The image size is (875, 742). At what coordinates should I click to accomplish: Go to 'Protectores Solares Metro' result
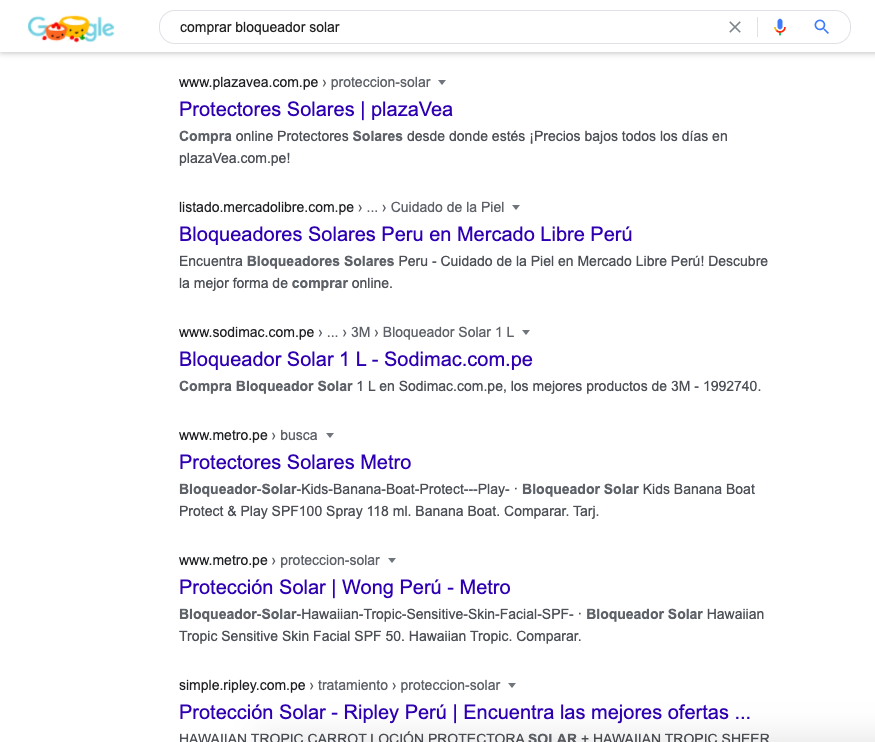(295, 462)
